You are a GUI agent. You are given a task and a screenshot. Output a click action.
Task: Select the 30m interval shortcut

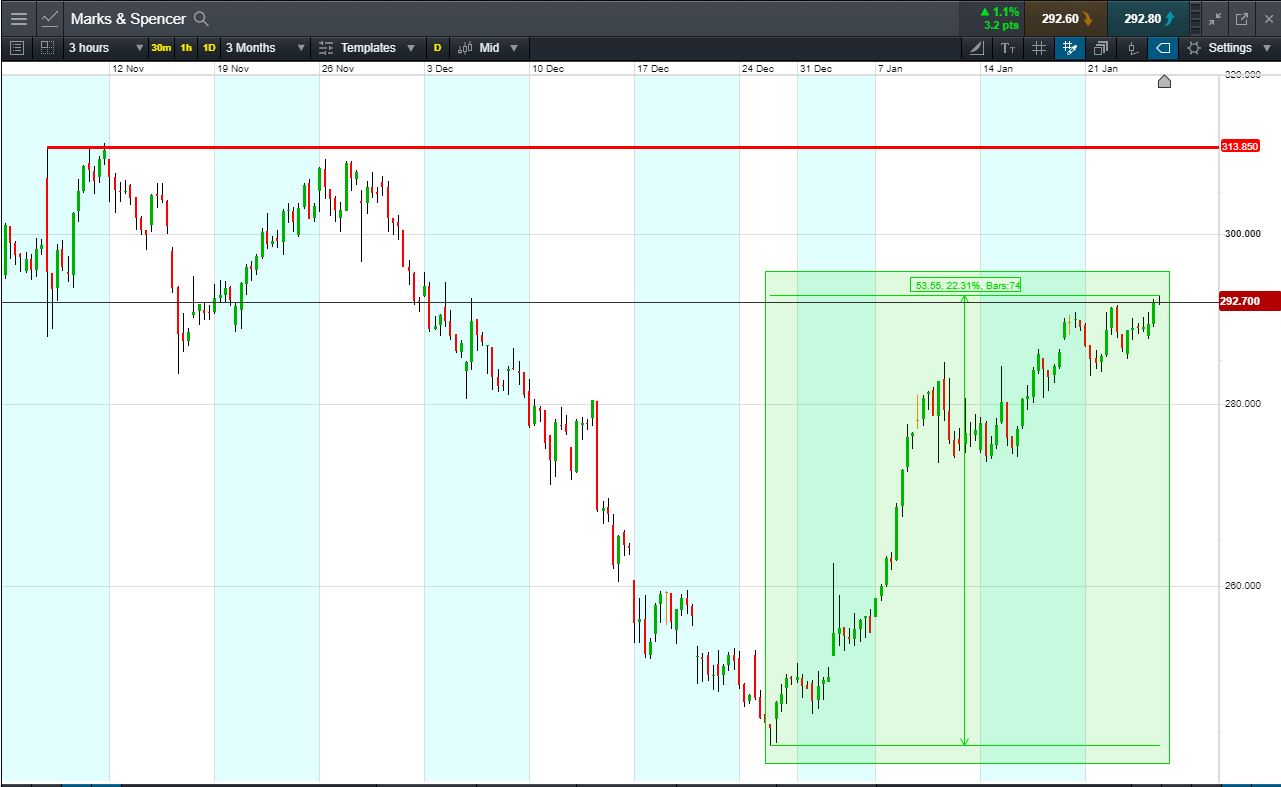(x=161, y=47)
